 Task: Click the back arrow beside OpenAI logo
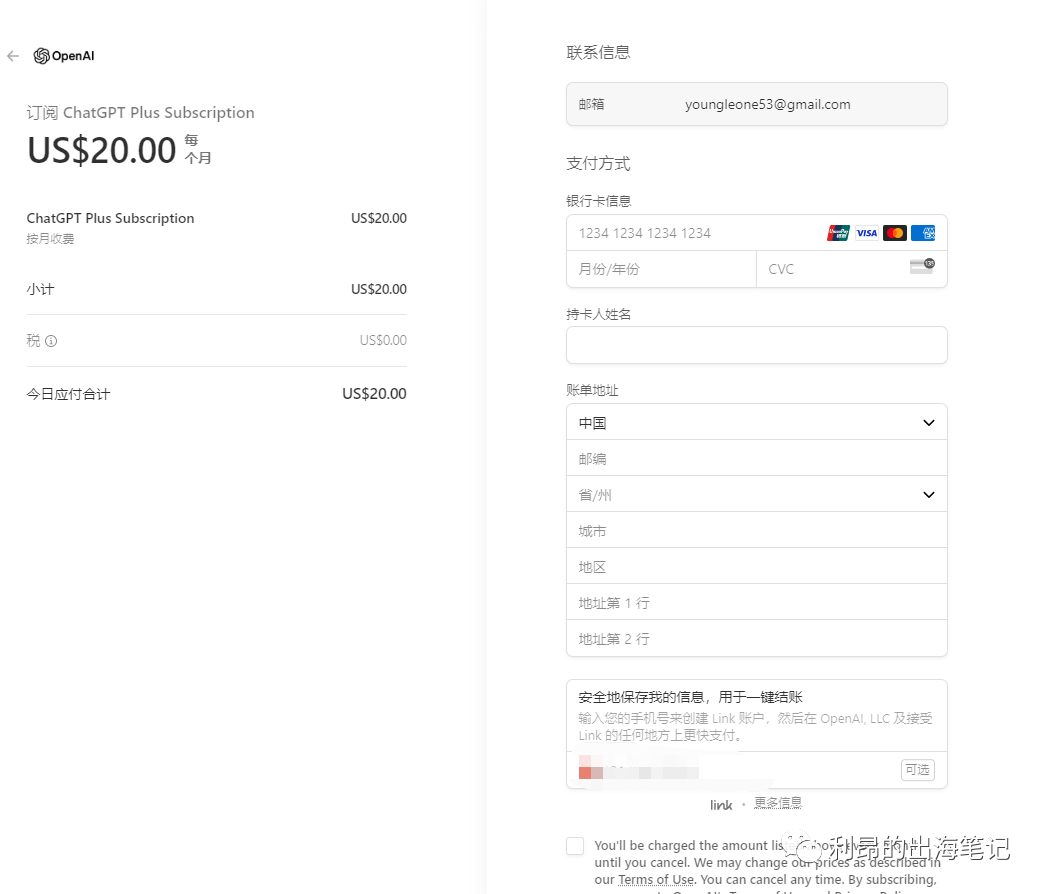click(x=13, y=56)
